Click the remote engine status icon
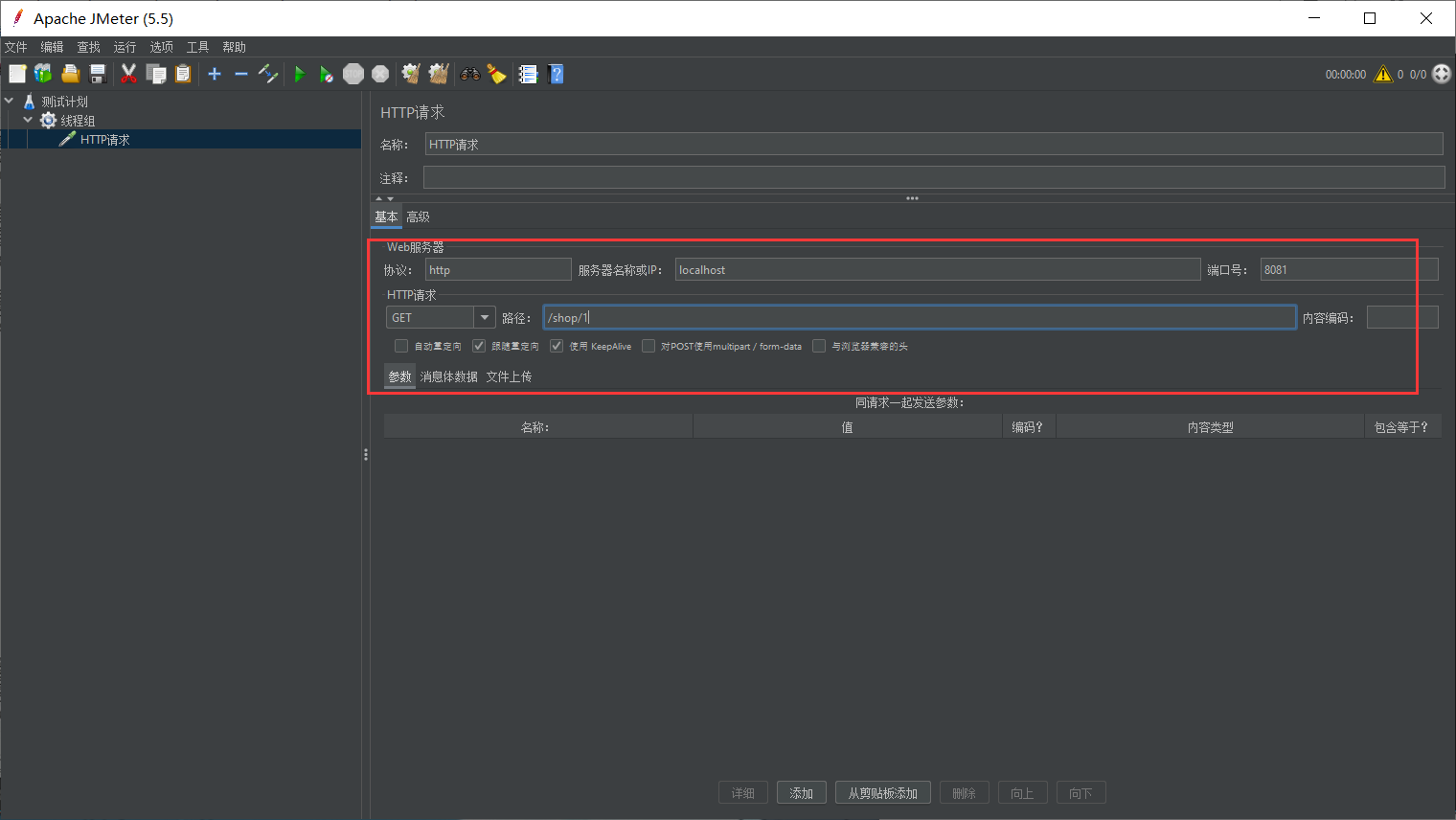 pos(1442,74)
